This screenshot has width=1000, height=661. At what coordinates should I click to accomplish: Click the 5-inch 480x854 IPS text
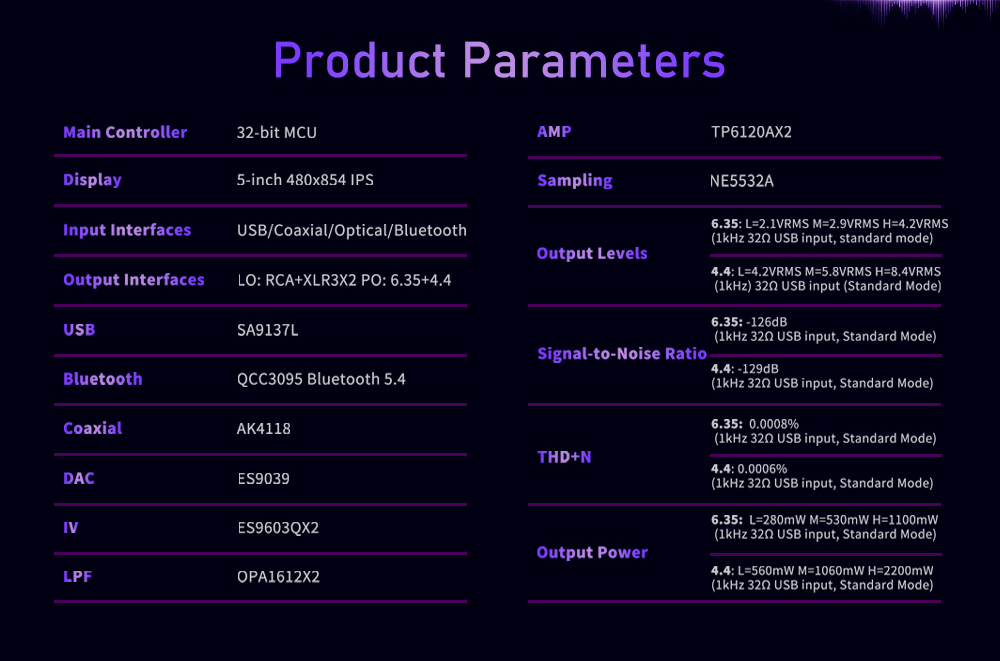click(x=305, y=180)
